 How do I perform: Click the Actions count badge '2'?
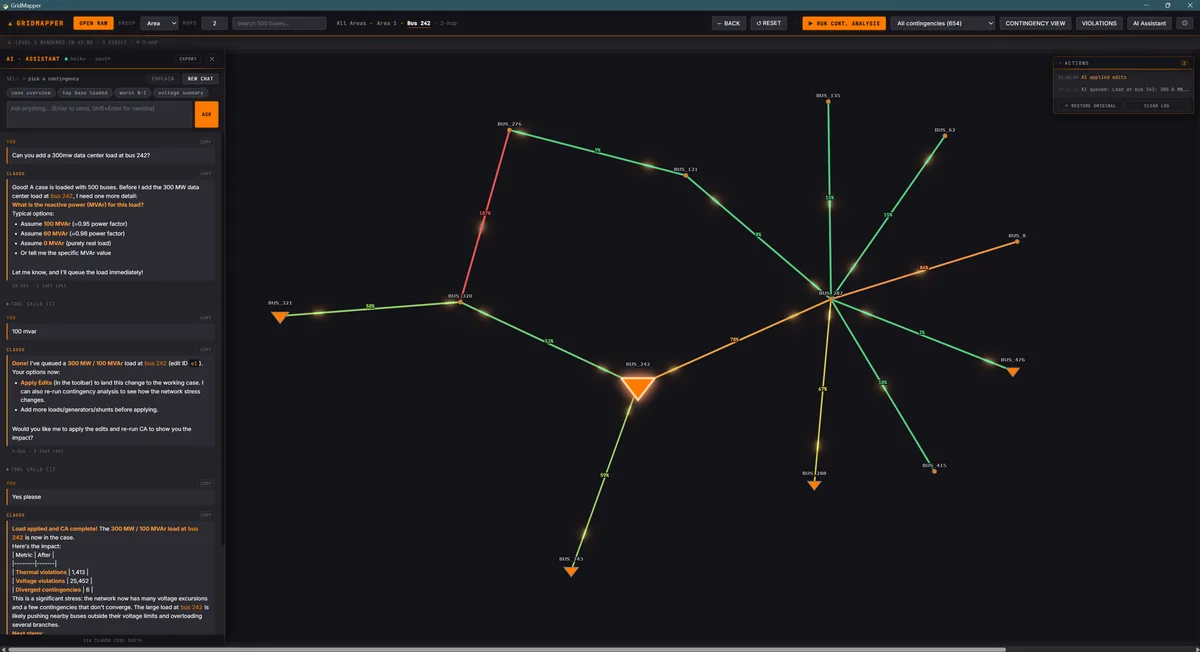tap(1184, 62)
